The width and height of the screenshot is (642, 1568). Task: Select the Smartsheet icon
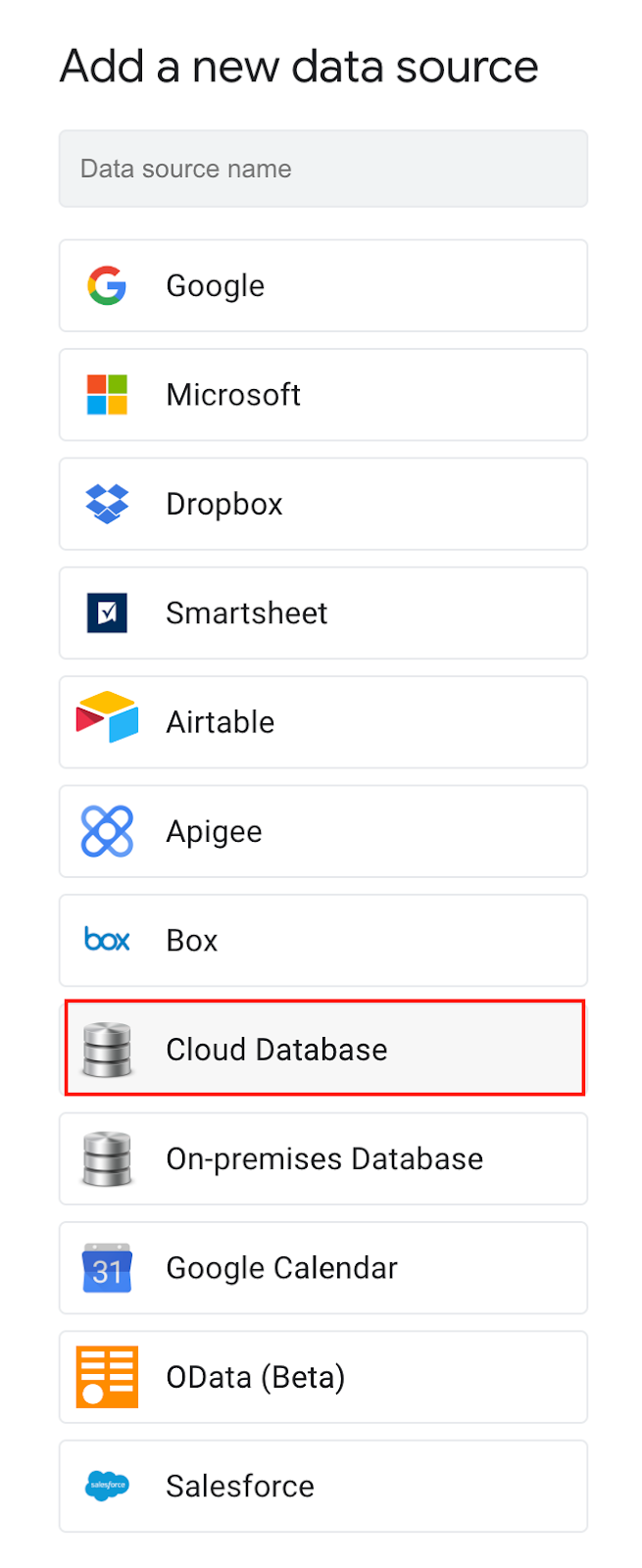(107, 612)
